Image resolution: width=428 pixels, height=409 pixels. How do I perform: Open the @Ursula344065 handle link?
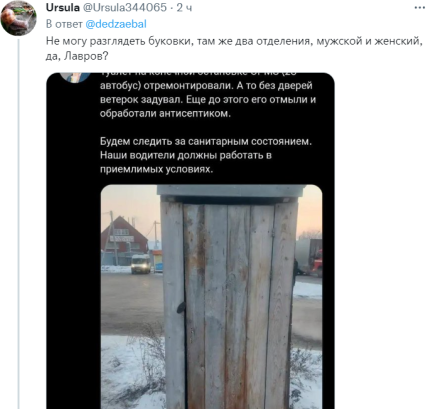coord(125,8)
